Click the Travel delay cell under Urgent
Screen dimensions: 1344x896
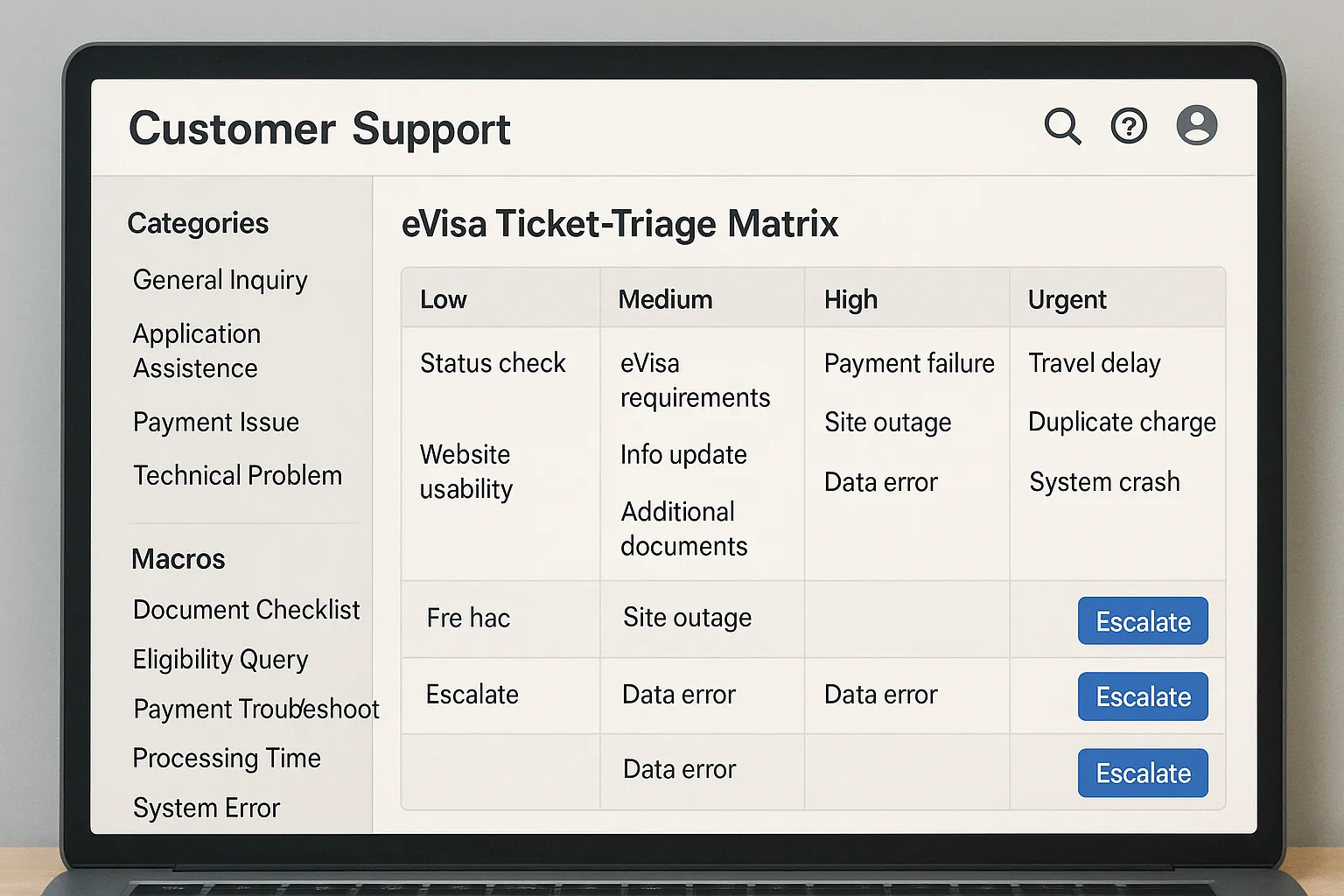point(1095,363)
